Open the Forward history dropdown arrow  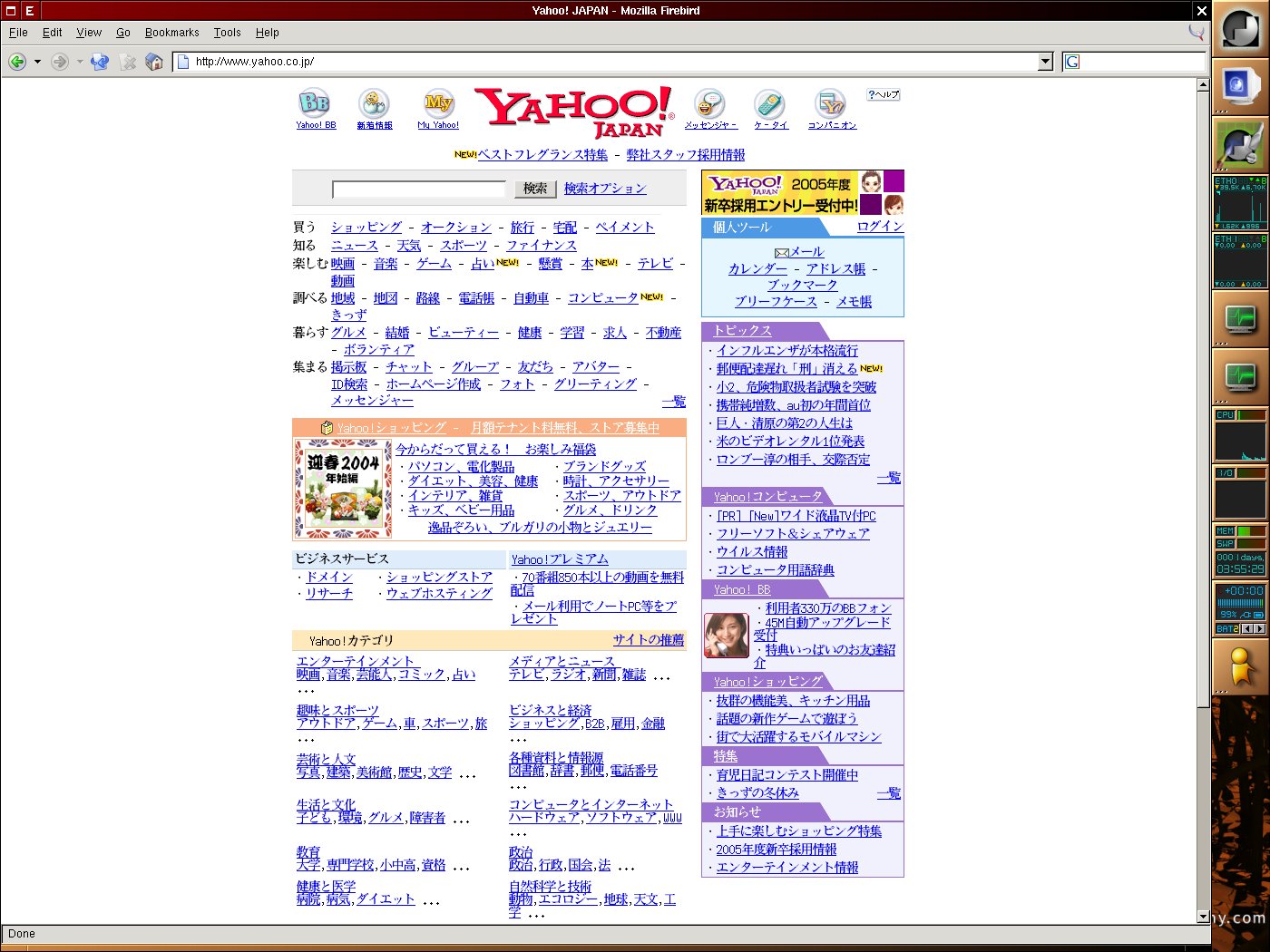tap(80, 62)
